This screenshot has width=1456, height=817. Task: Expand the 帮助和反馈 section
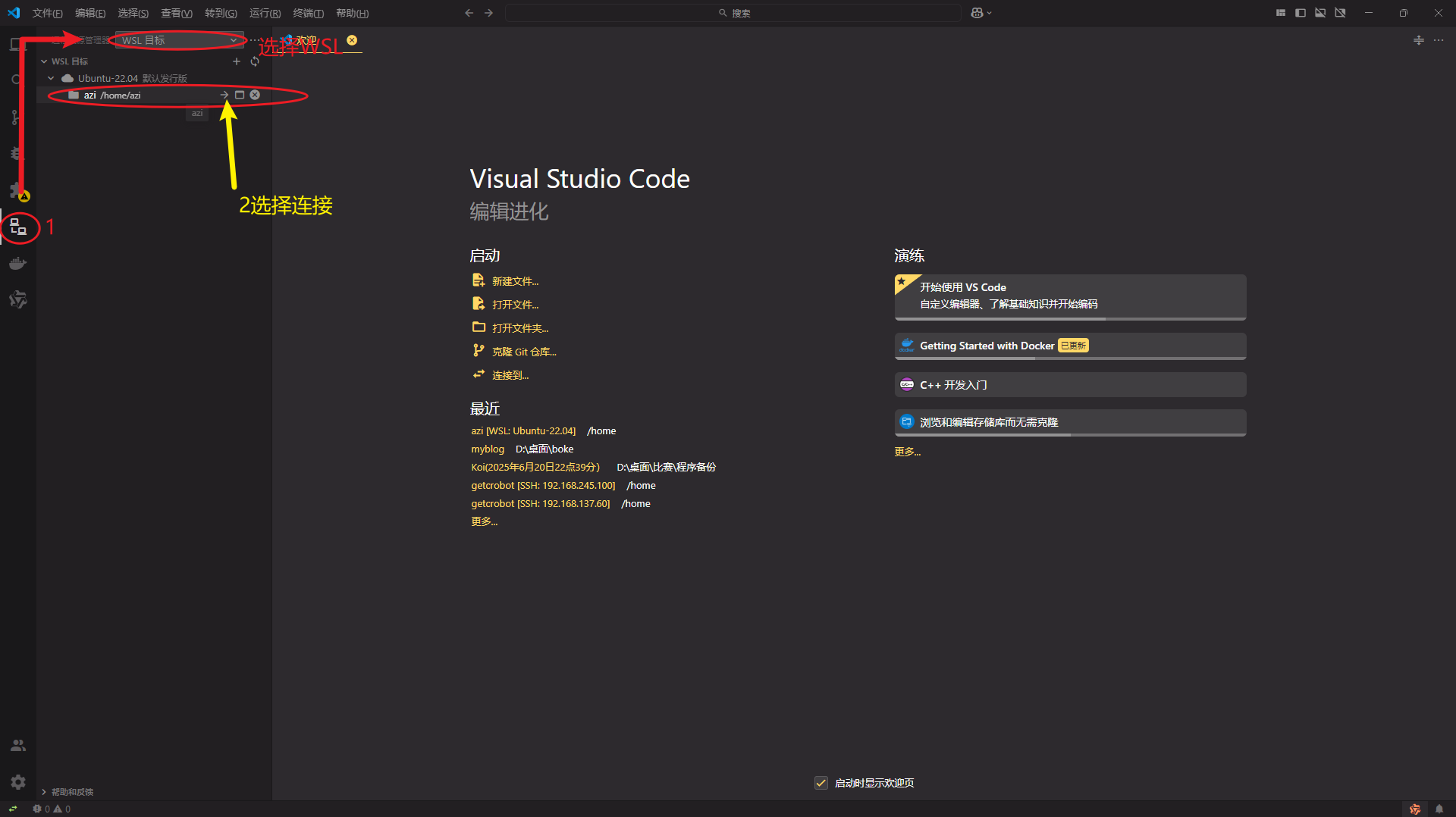point(68,792)
